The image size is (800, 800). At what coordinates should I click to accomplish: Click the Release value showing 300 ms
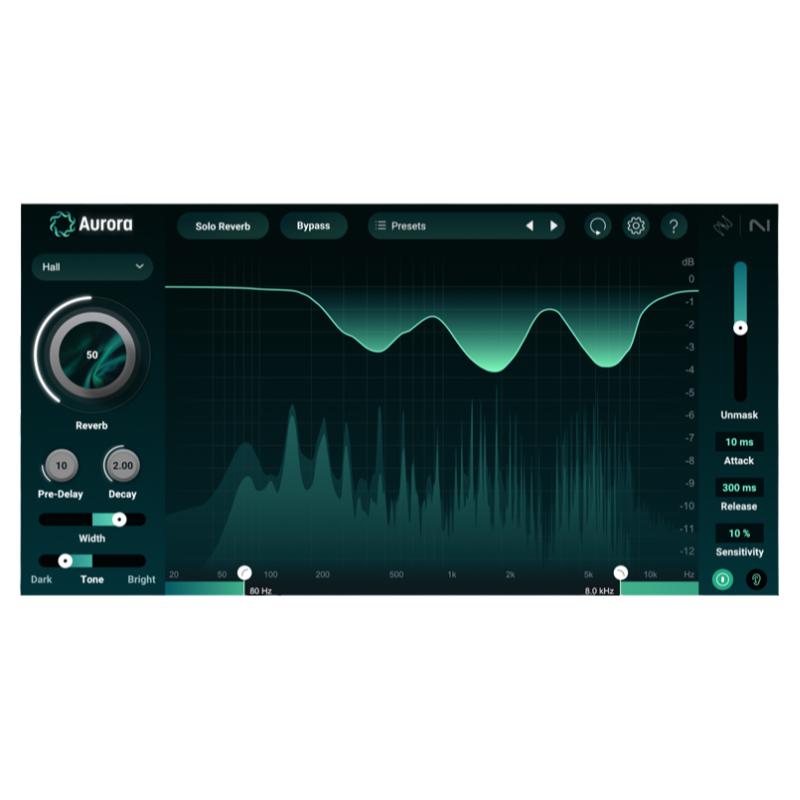pyautogui.click(x=738, y=487)
